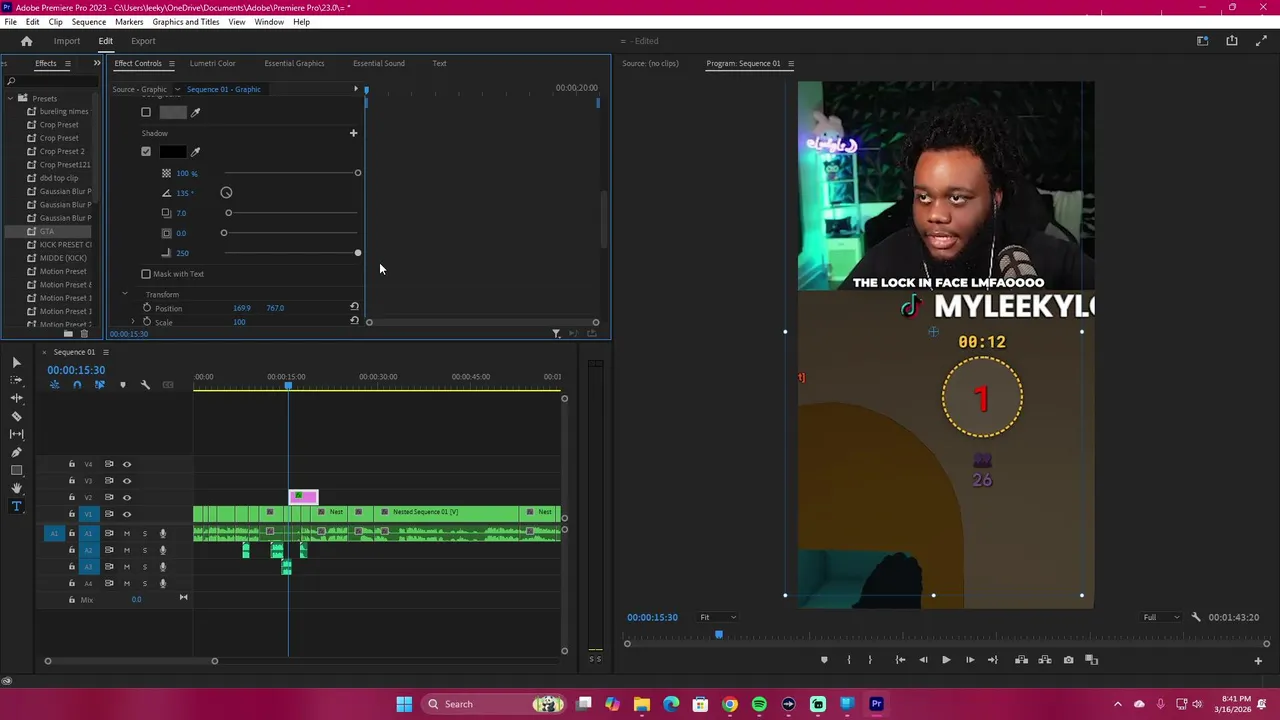Click Mark Out bracket in Program monitor
Viewport: 1280px width, 720px height.
[x=870, y=660]
